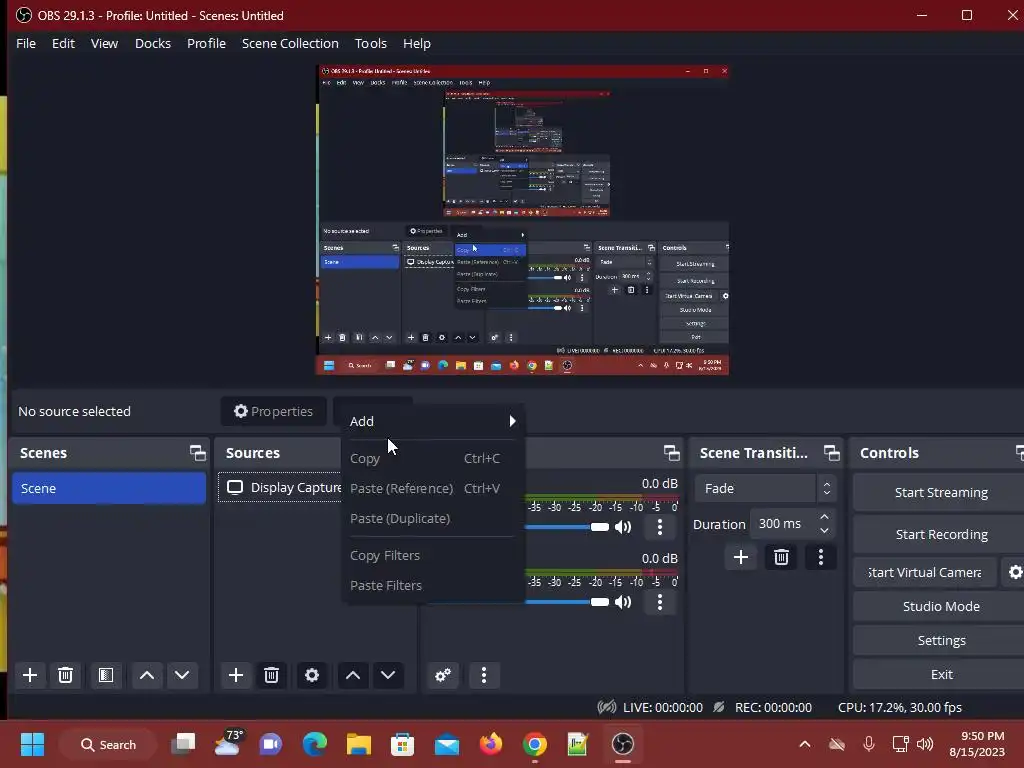Open options dots for upper audio channel
Image resolution: width=1024 pixels, height=768 pixels.
coord(660,527)
